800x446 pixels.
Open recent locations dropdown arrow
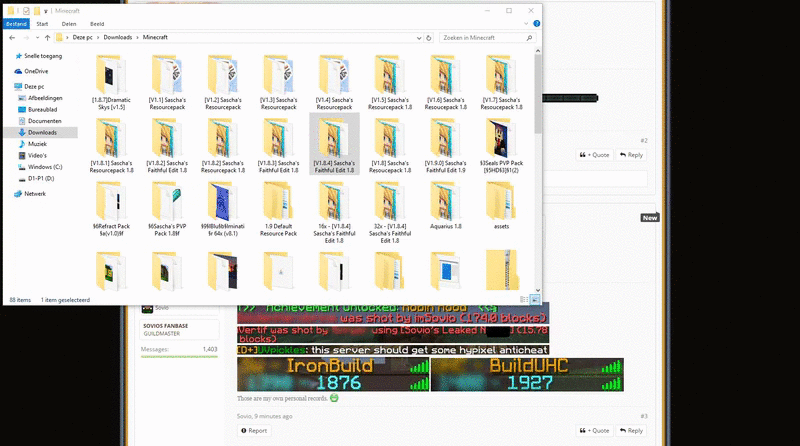point(37,38)
